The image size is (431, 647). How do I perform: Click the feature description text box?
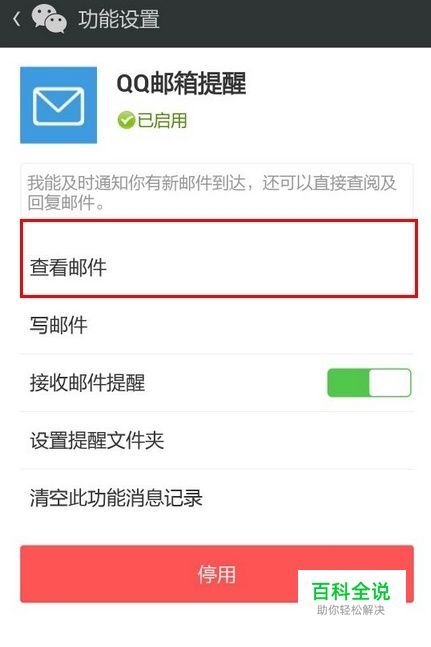point(217,191)
